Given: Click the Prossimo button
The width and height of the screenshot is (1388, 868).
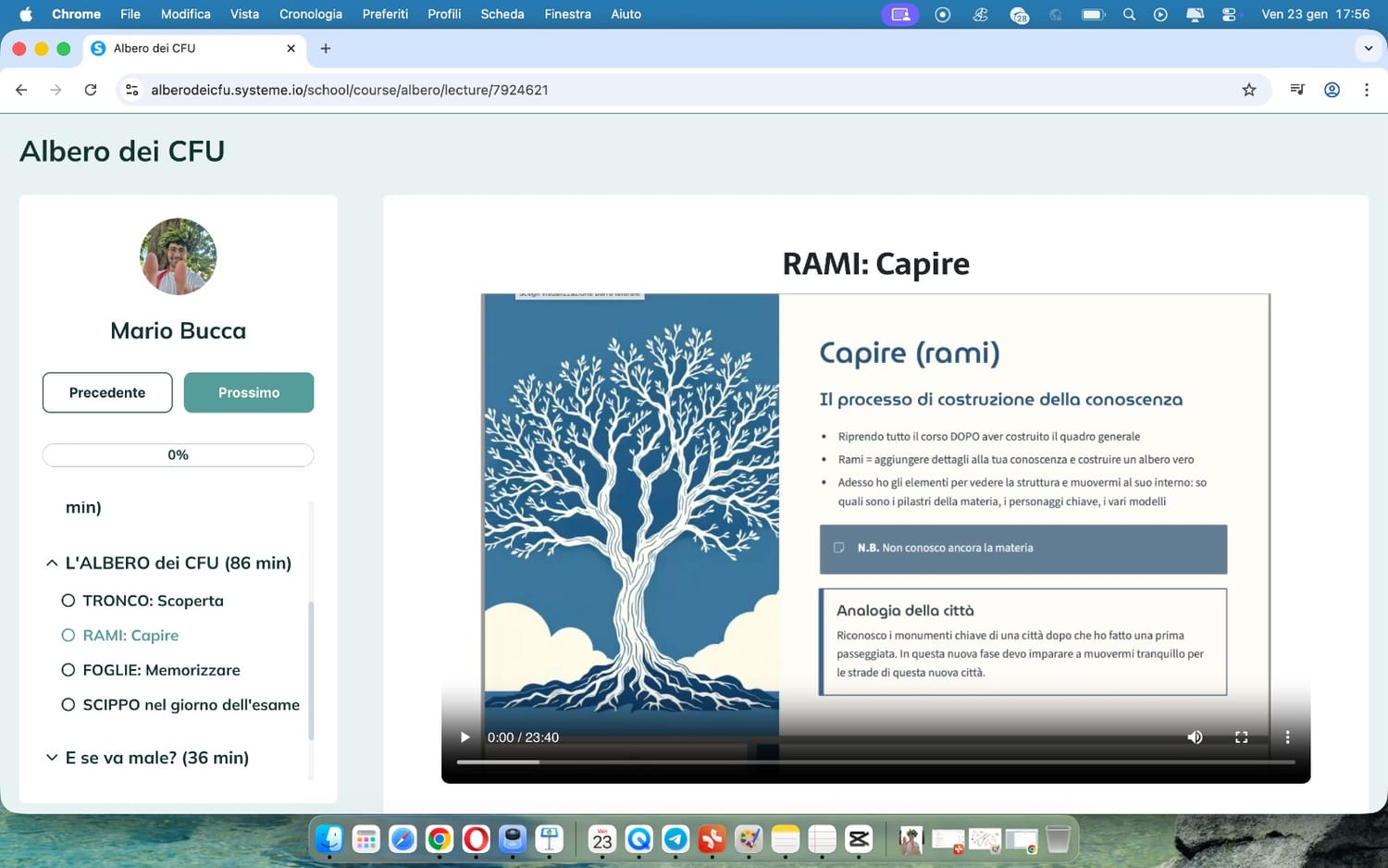Looking at the screenshot, I should point(249,392).
